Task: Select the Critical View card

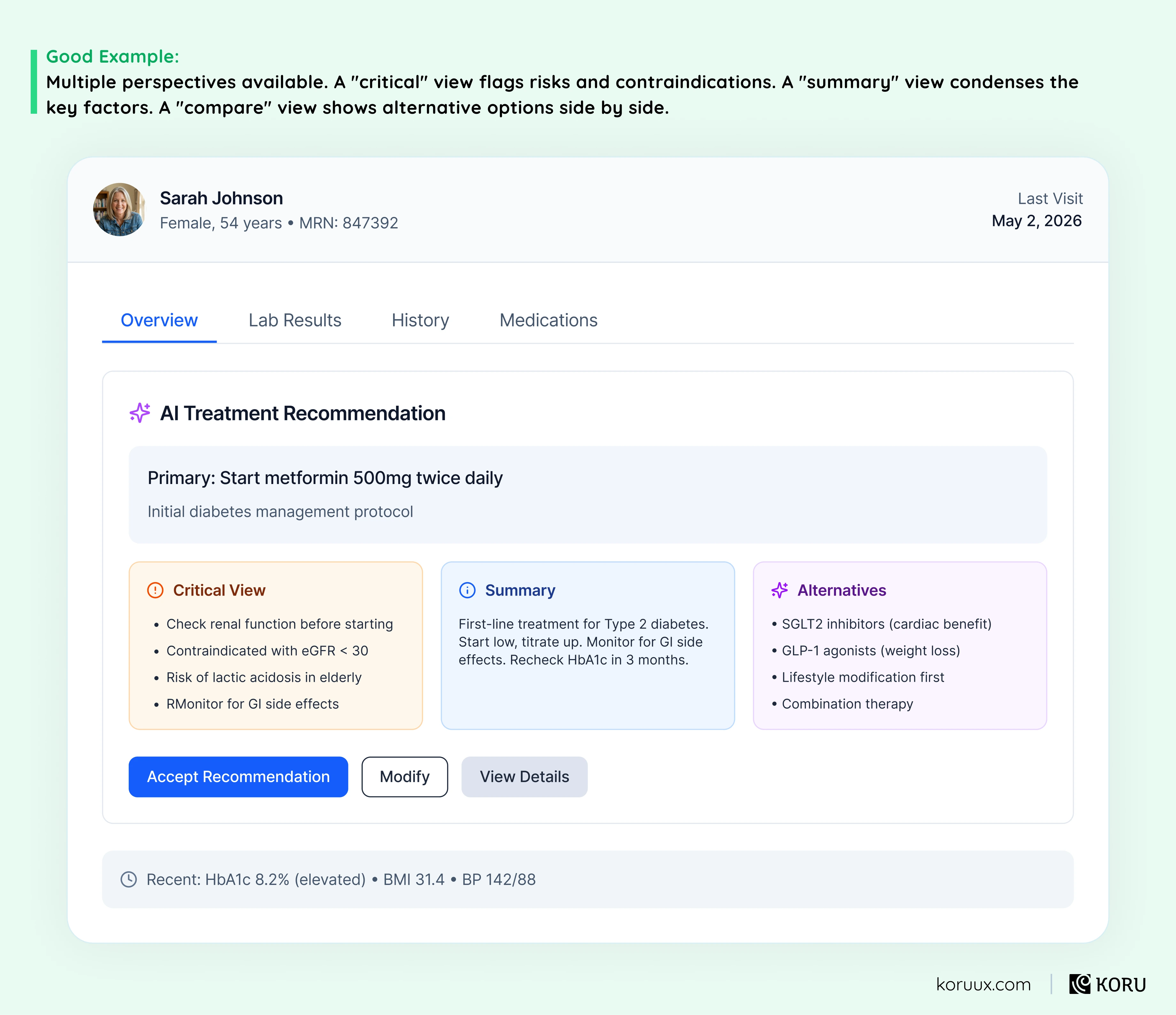Action: click(276, 646)
